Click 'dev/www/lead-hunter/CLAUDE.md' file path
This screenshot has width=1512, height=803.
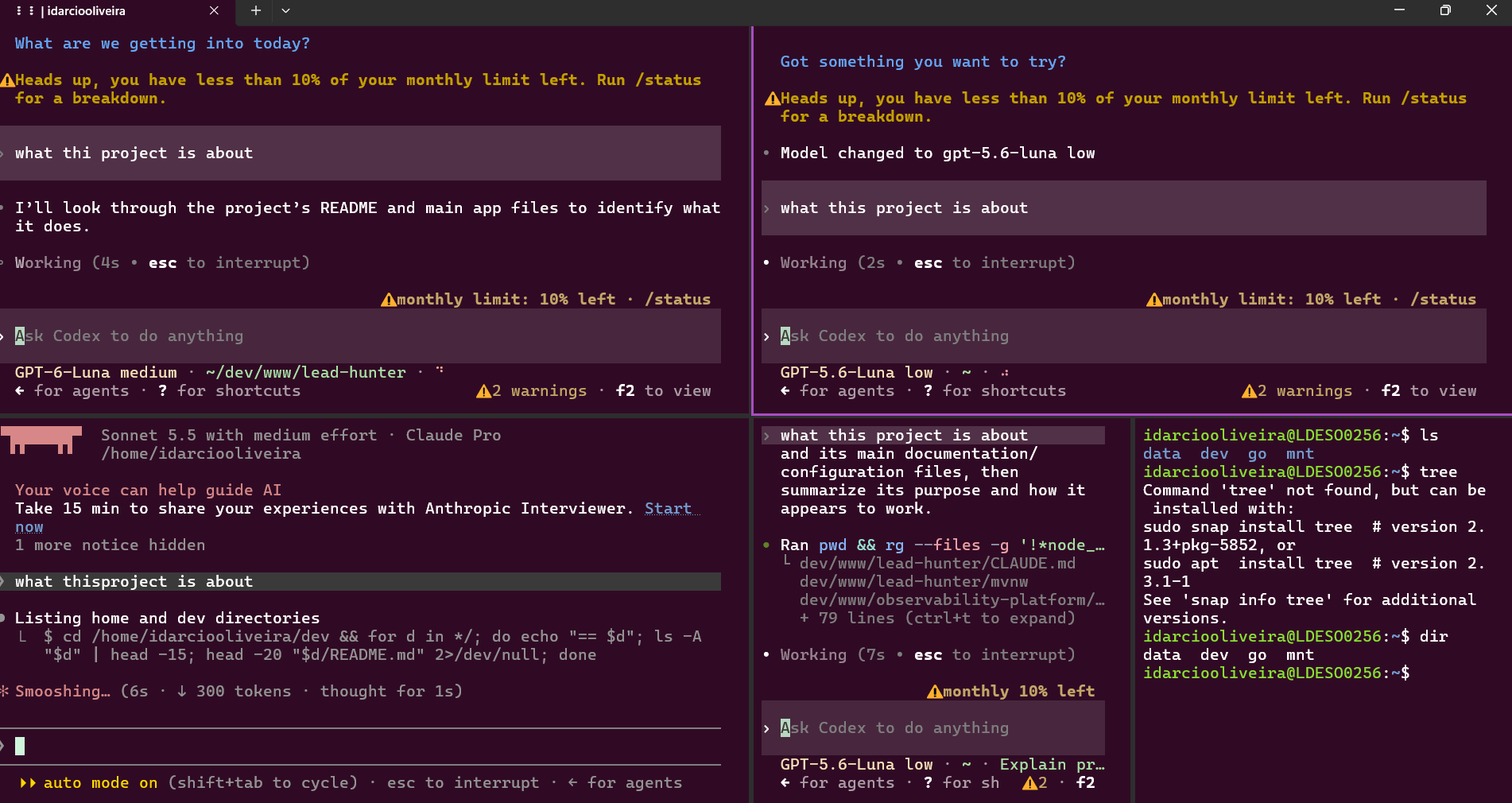(x=937, y=564)
